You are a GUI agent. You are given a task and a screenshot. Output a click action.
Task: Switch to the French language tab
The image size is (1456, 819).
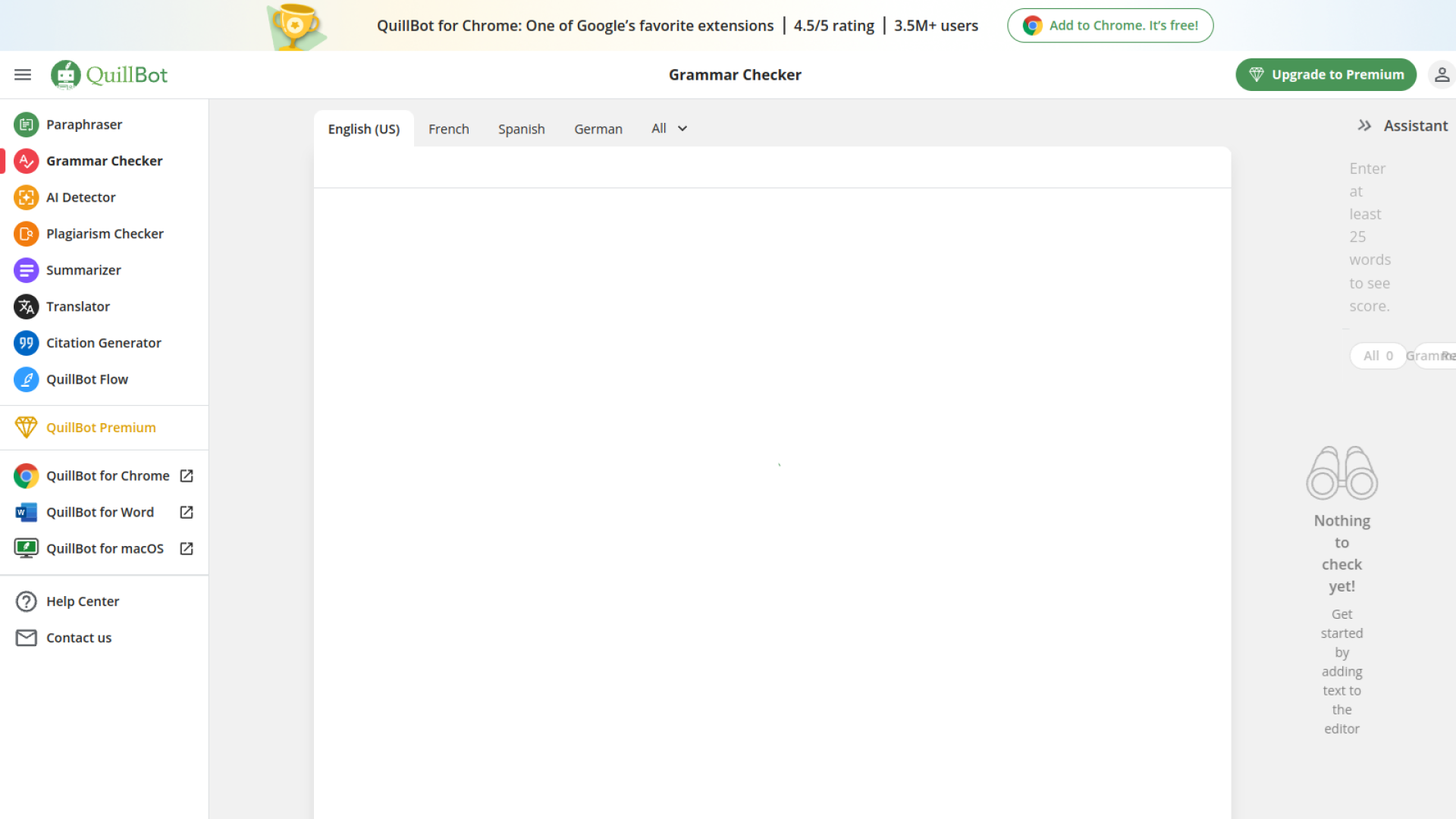[x=448, y=129]
